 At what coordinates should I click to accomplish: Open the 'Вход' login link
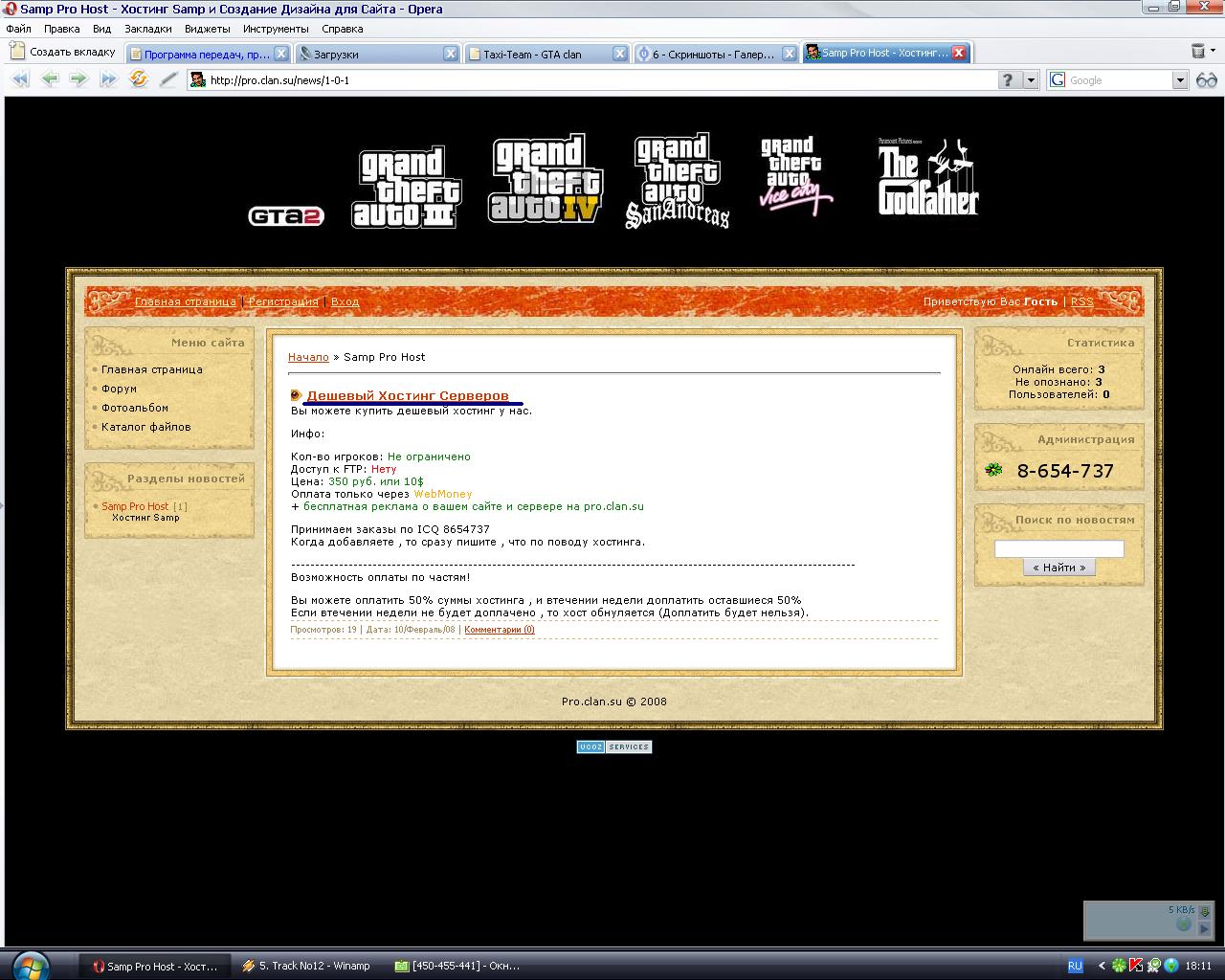[x=345, y=301]
